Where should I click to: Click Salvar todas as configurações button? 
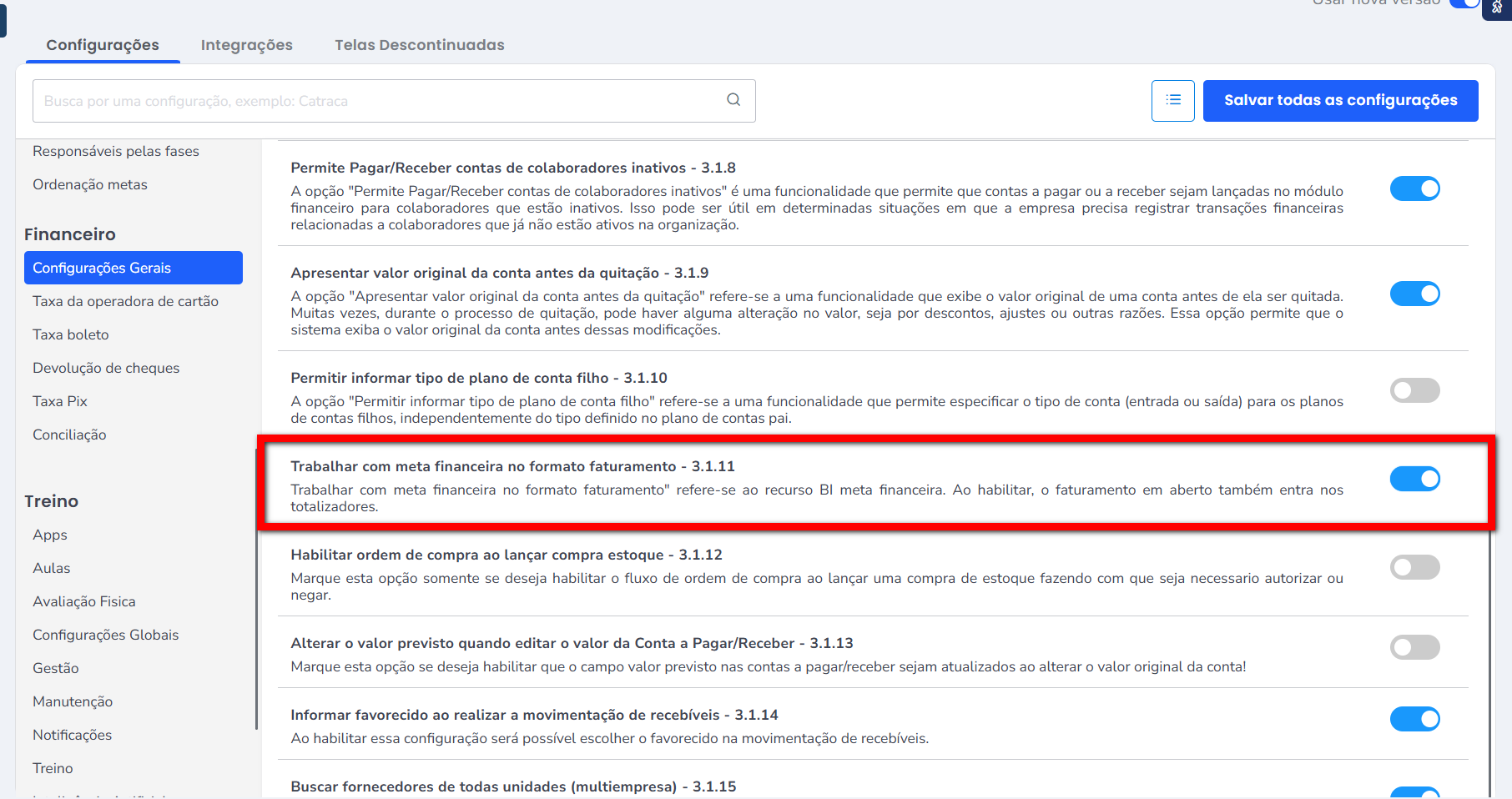click(x=1340, y=101)
